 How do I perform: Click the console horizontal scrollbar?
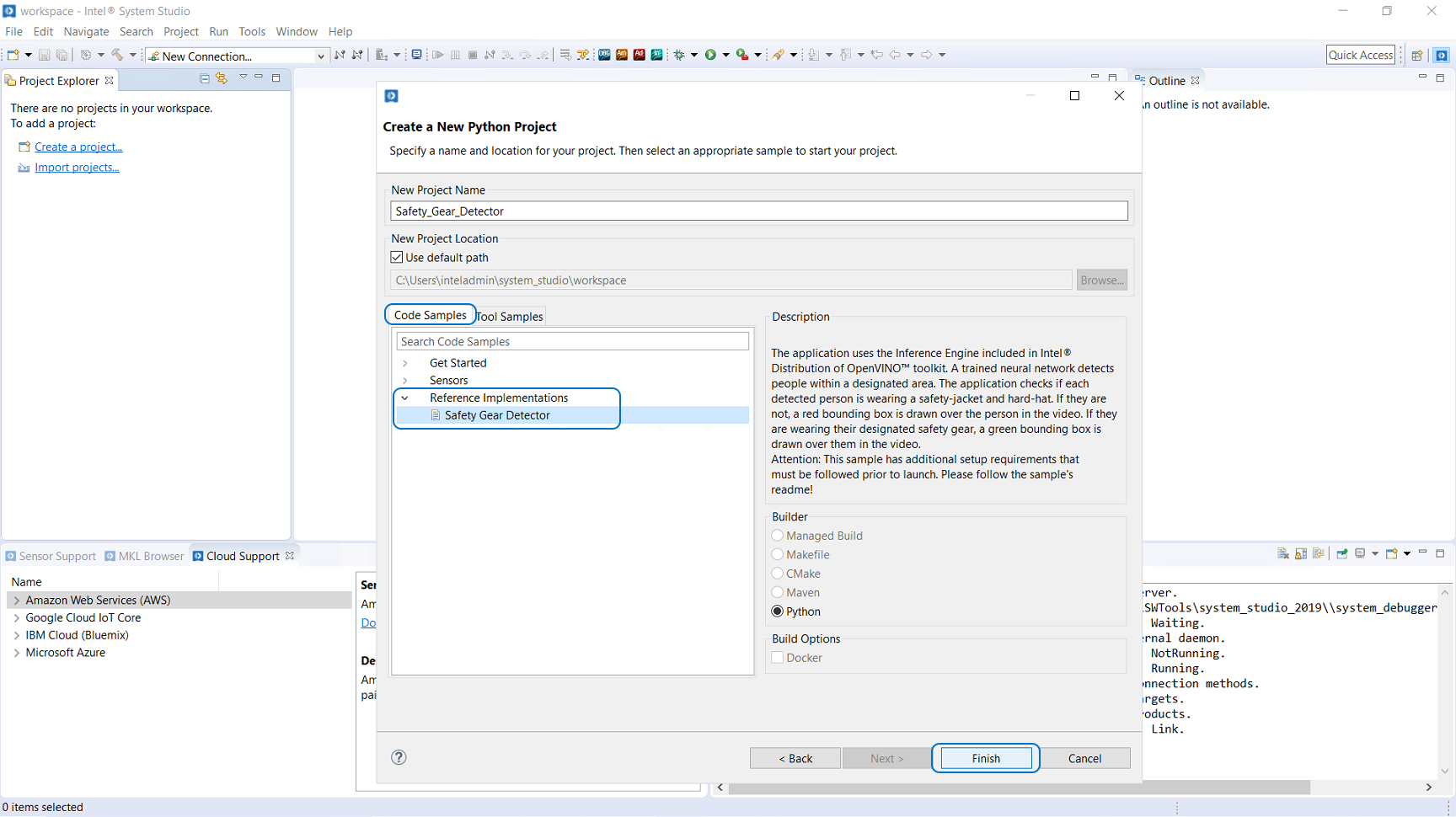[1020, 787]
